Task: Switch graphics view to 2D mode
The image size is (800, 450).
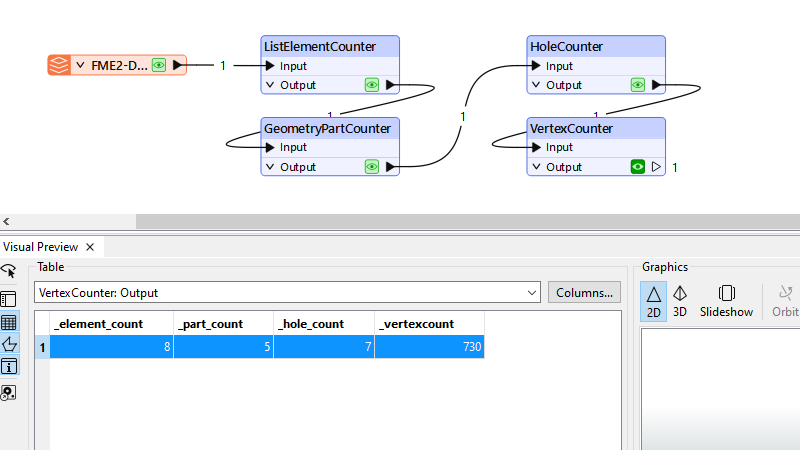Action: tap(653, 300)
